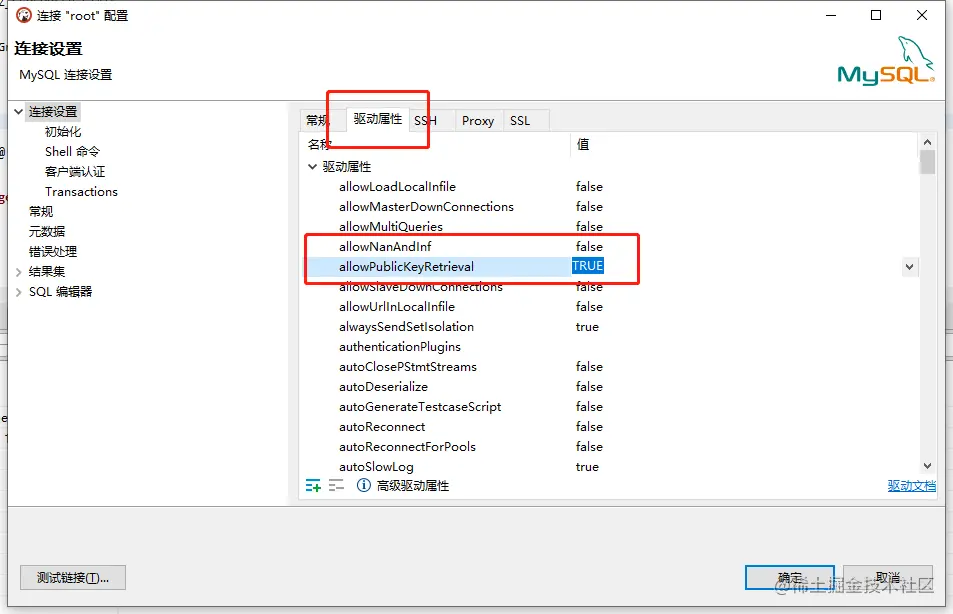Select 错误处理 in the settings tree

point(53,252)
